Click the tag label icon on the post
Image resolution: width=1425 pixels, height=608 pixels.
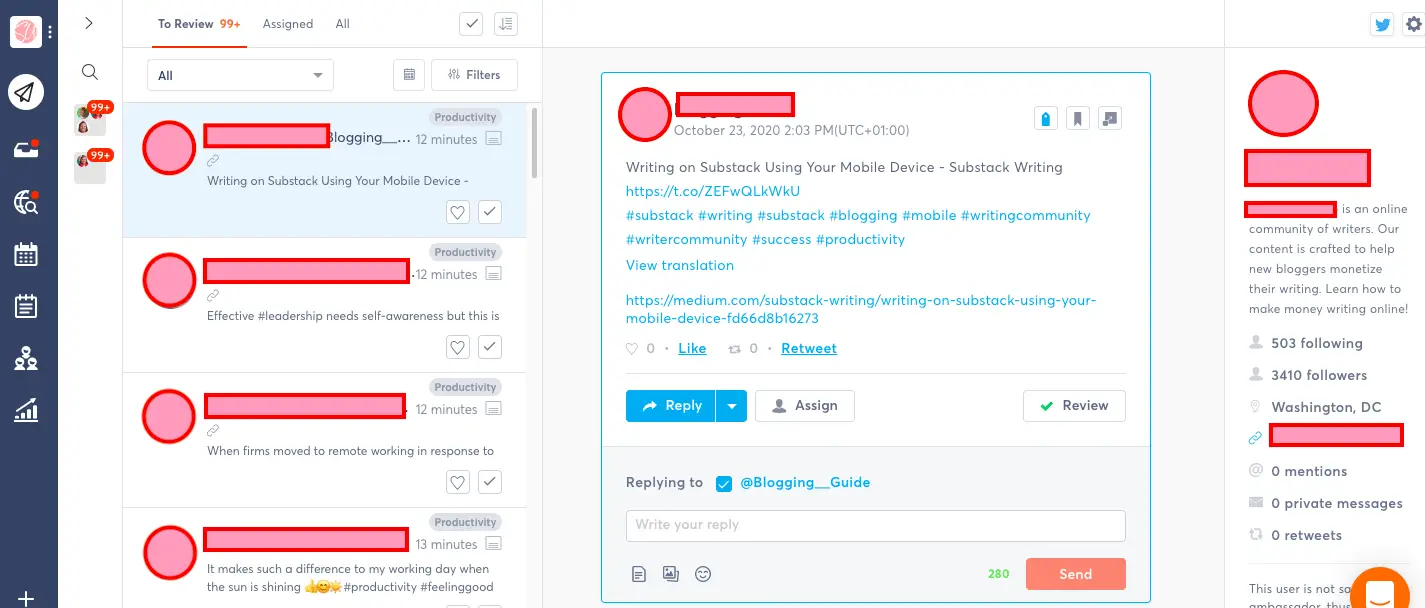click(1045, 119)
